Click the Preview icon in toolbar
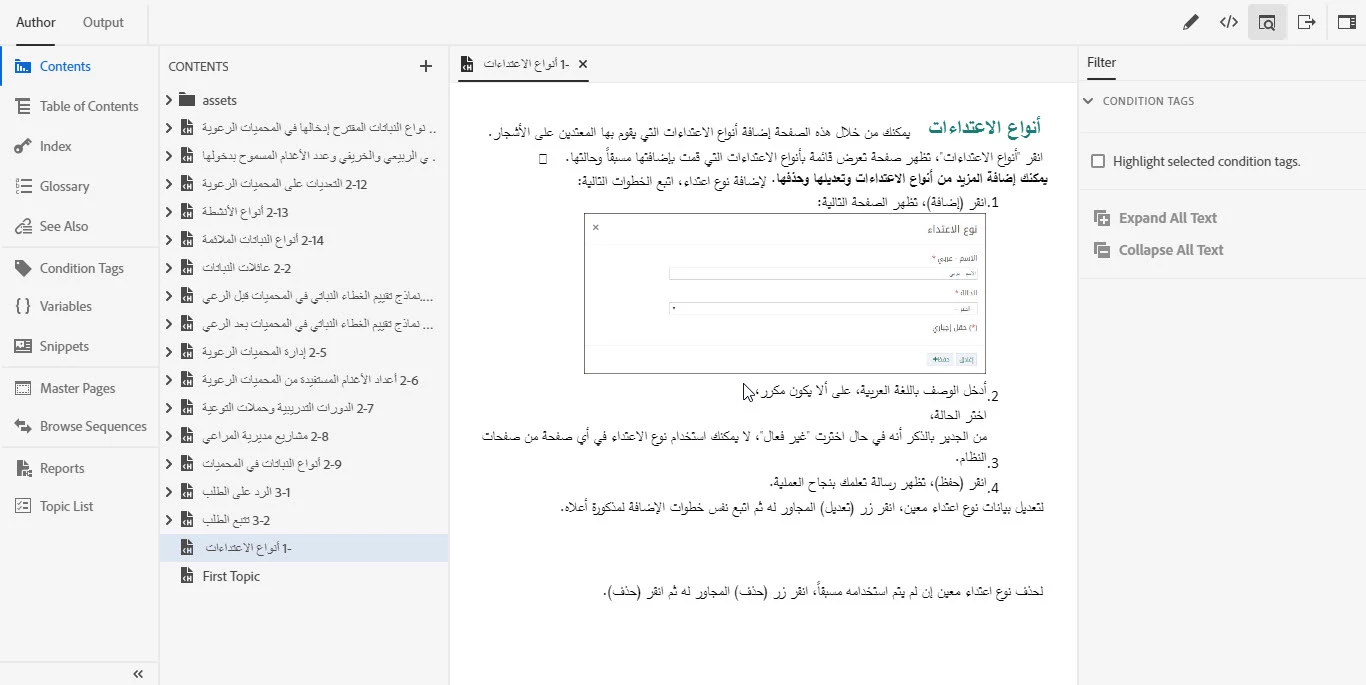Viewport: 1366px width, 685px height. click(x=1267, y=22)
